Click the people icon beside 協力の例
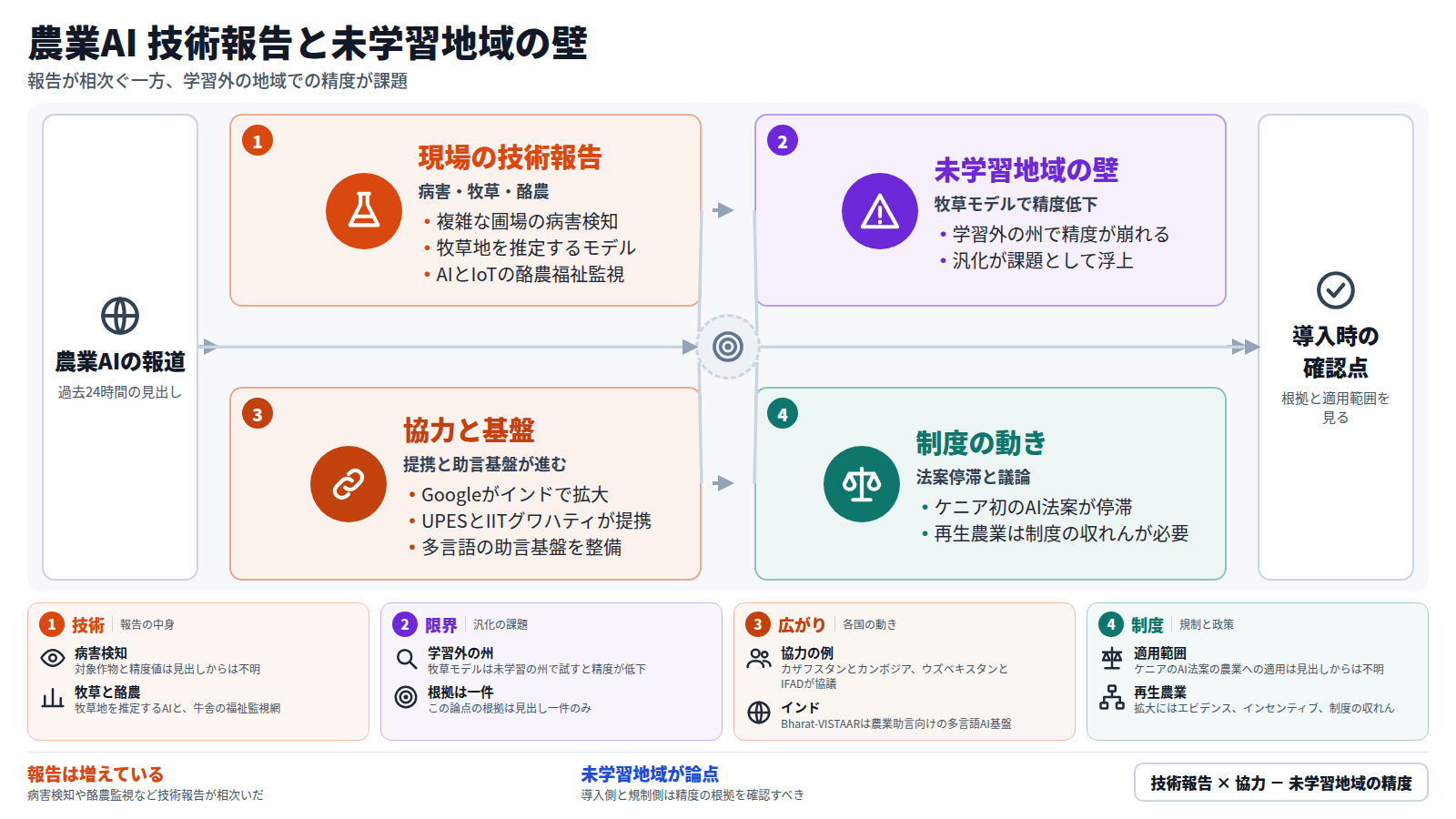The width and height of the screenshot is (1456, 819). click(759, 658)
